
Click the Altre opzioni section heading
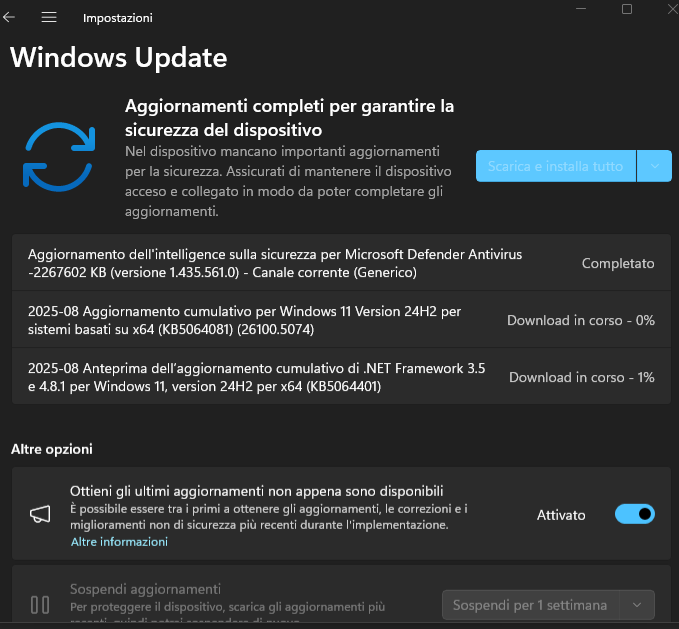click(x=52, y=449)
